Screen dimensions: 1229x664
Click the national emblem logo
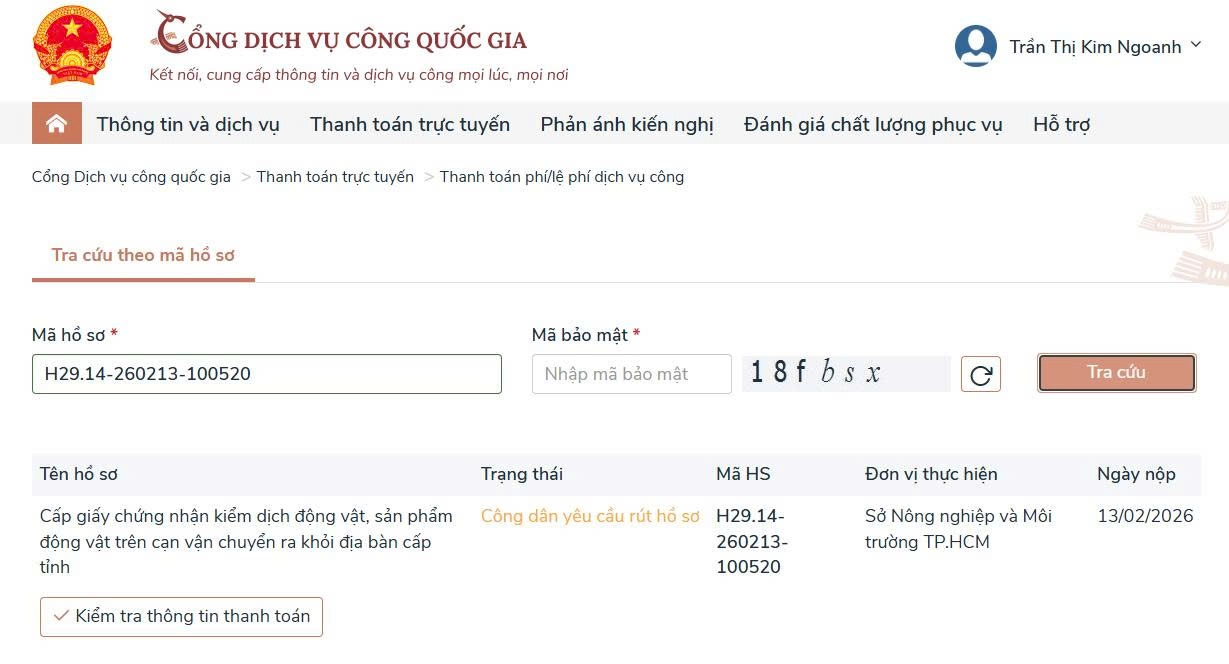(x=72, y=46)
